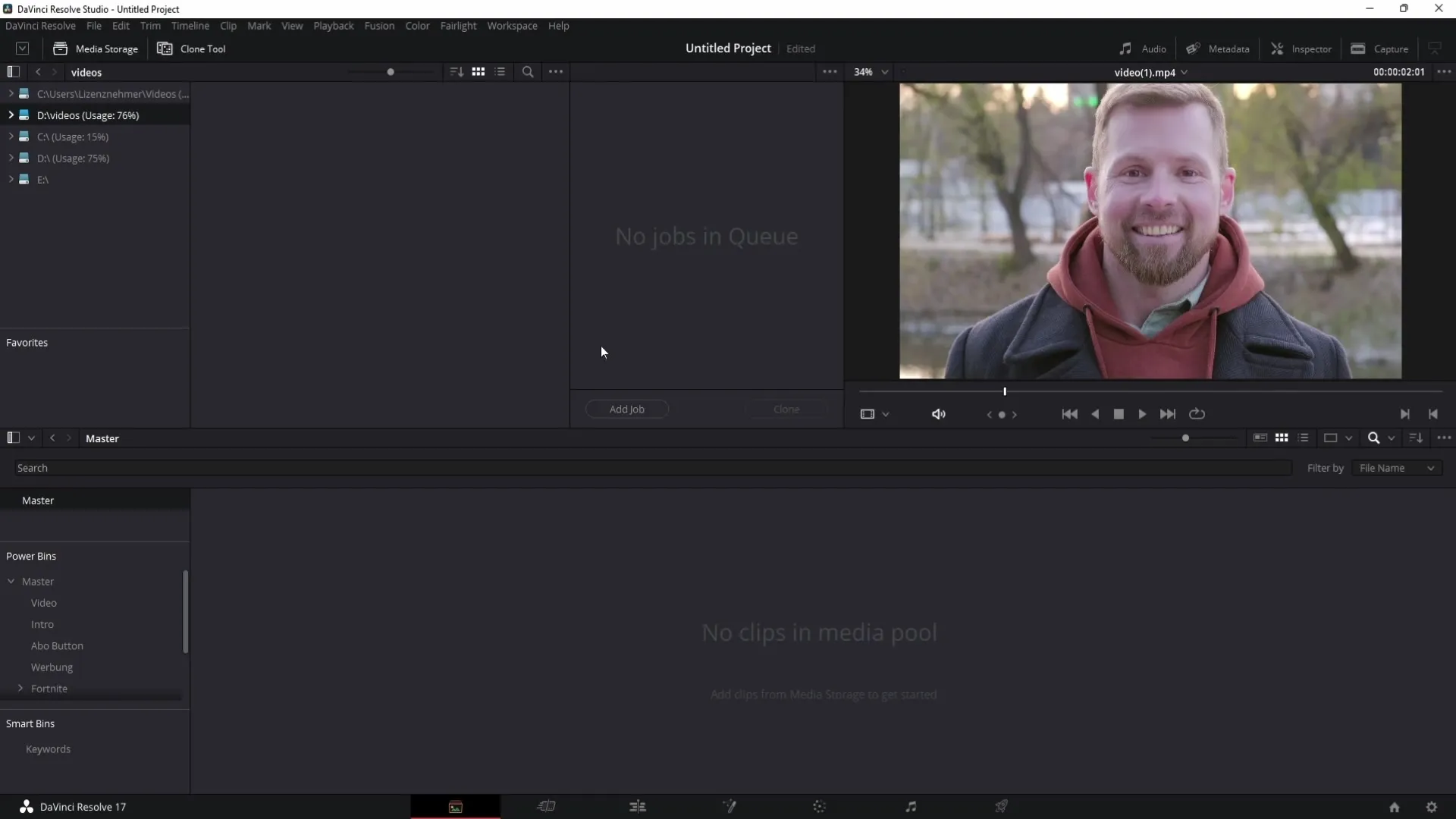Mute audio using speaker icon in viewer
The width and height of the screenshot is (1456, 819).
coord(938,413)
